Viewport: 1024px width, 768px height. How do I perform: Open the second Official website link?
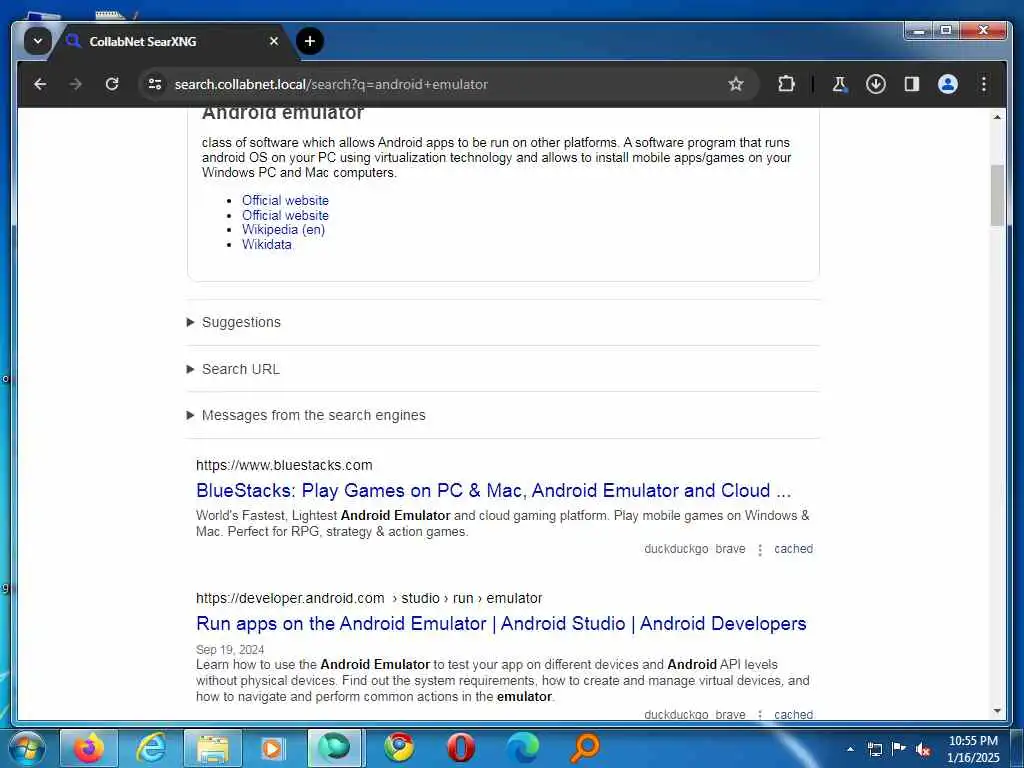(x=285, y=216)
